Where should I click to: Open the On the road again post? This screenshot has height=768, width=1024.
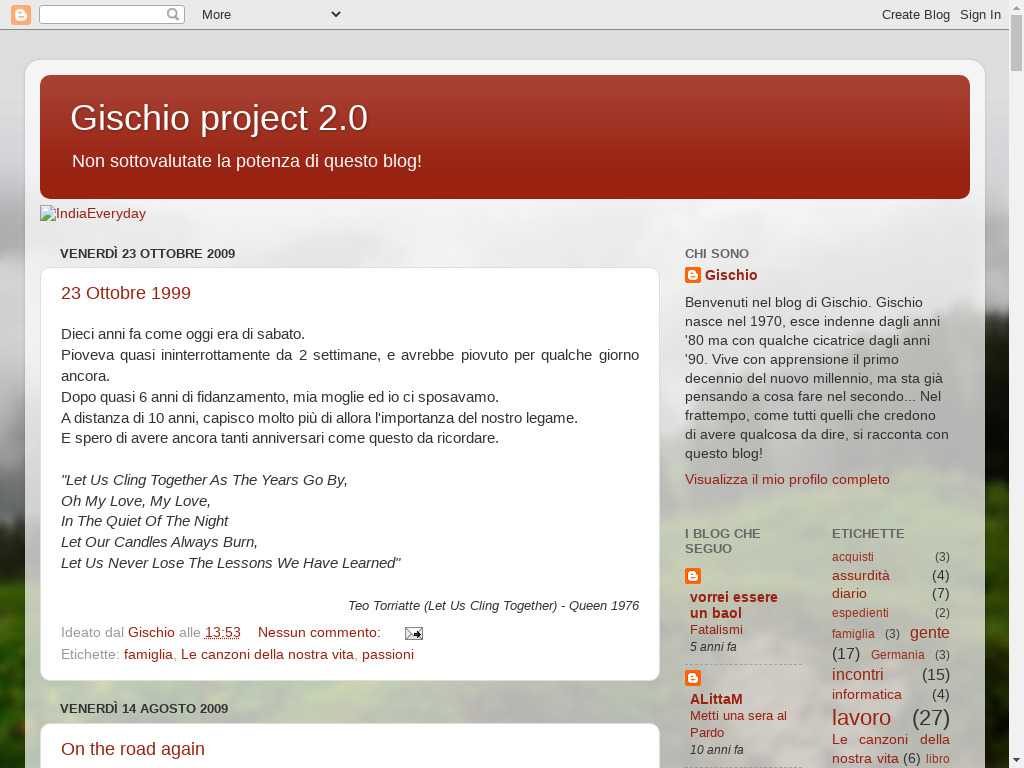pos(133,749)
